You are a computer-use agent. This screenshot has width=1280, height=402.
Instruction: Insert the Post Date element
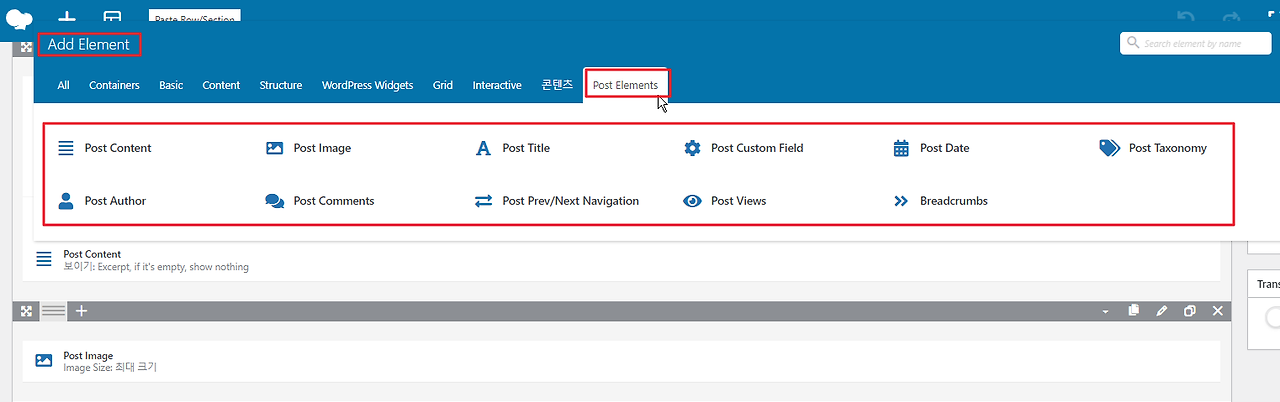[x=931, y=148]
